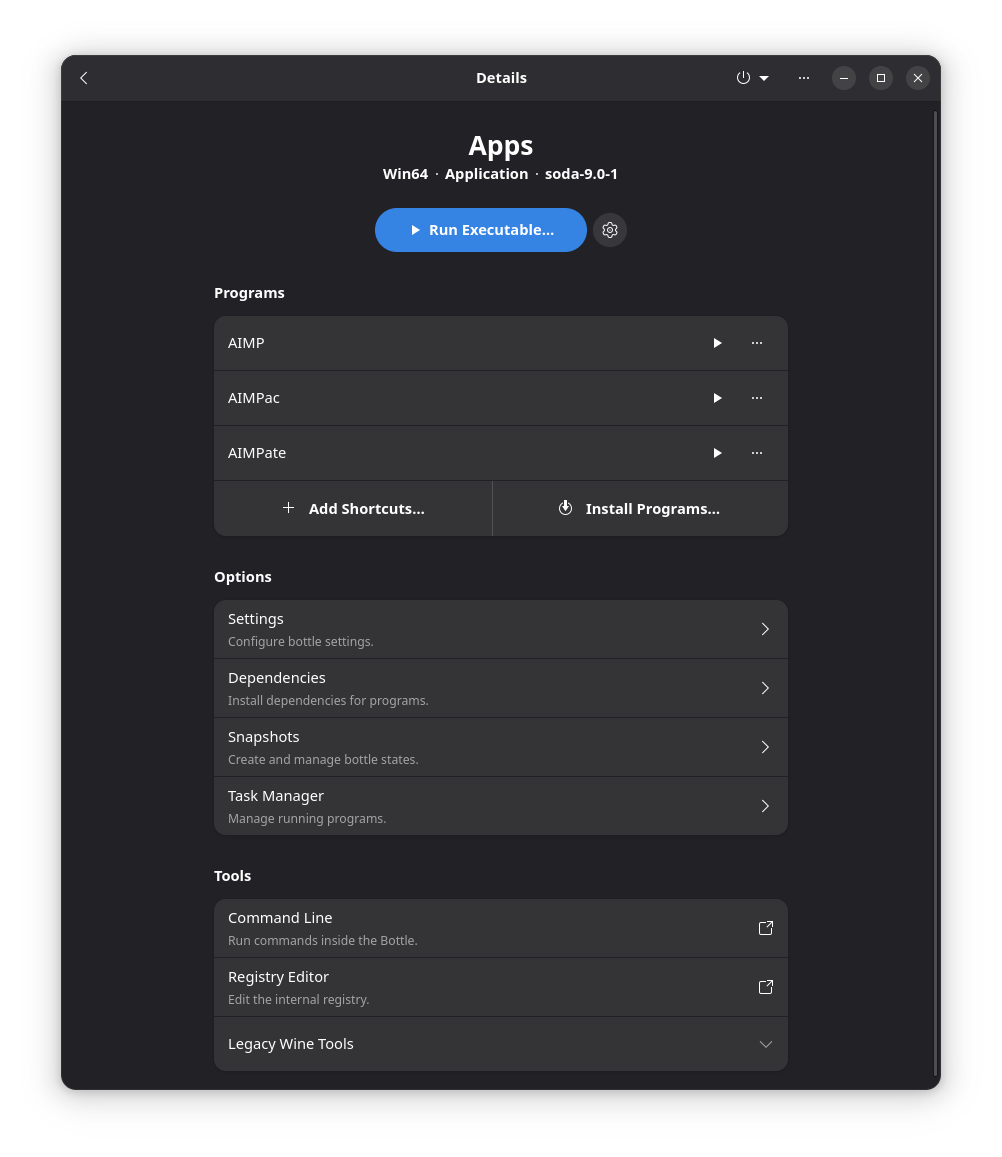Launch the Command Line tool

[x=500, y=928]
